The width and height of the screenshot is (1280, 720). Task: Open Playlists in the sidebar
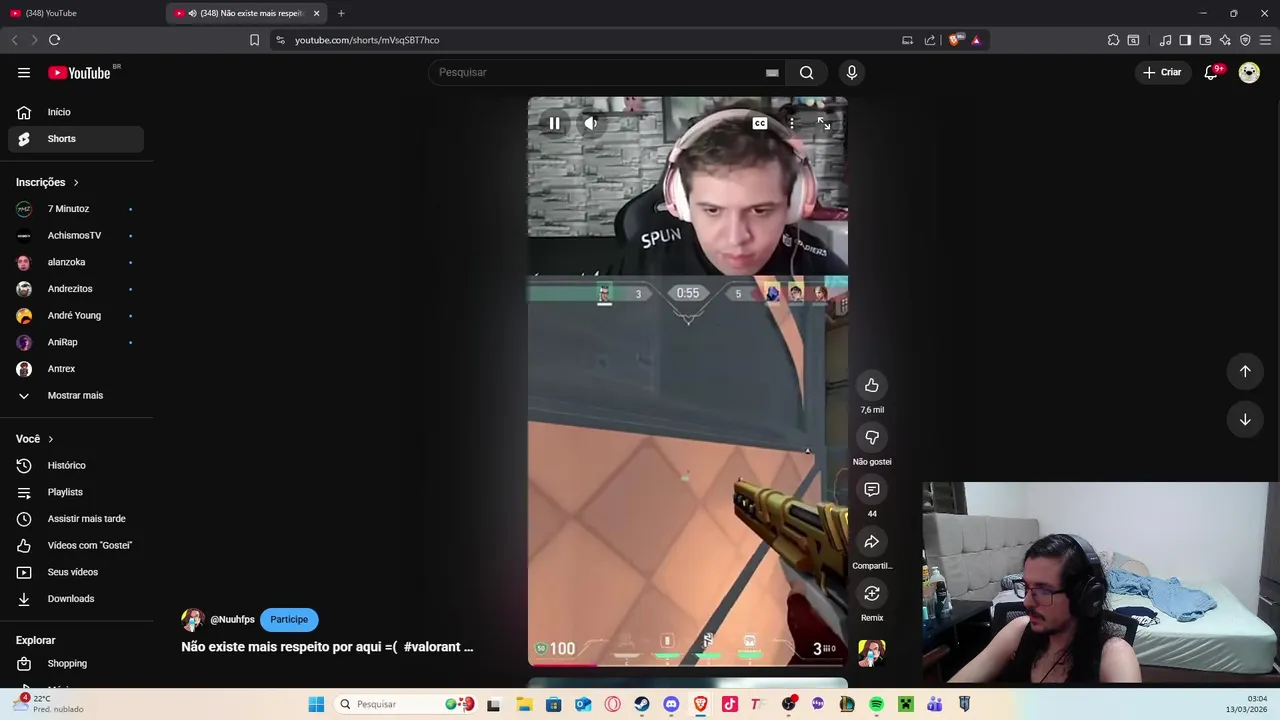(76, 492)
